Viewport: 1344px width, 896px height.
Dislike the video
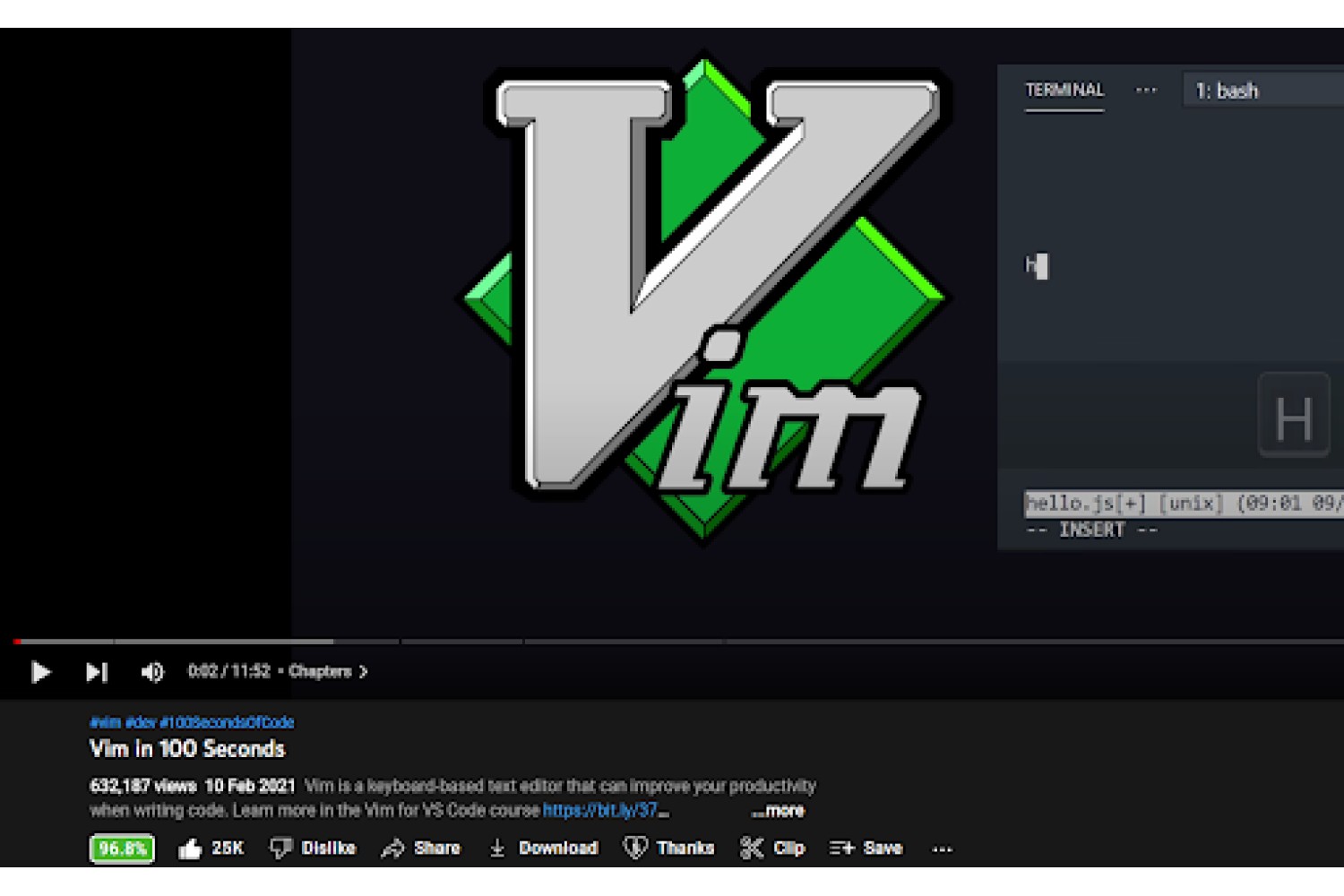(x=313, y=848)
